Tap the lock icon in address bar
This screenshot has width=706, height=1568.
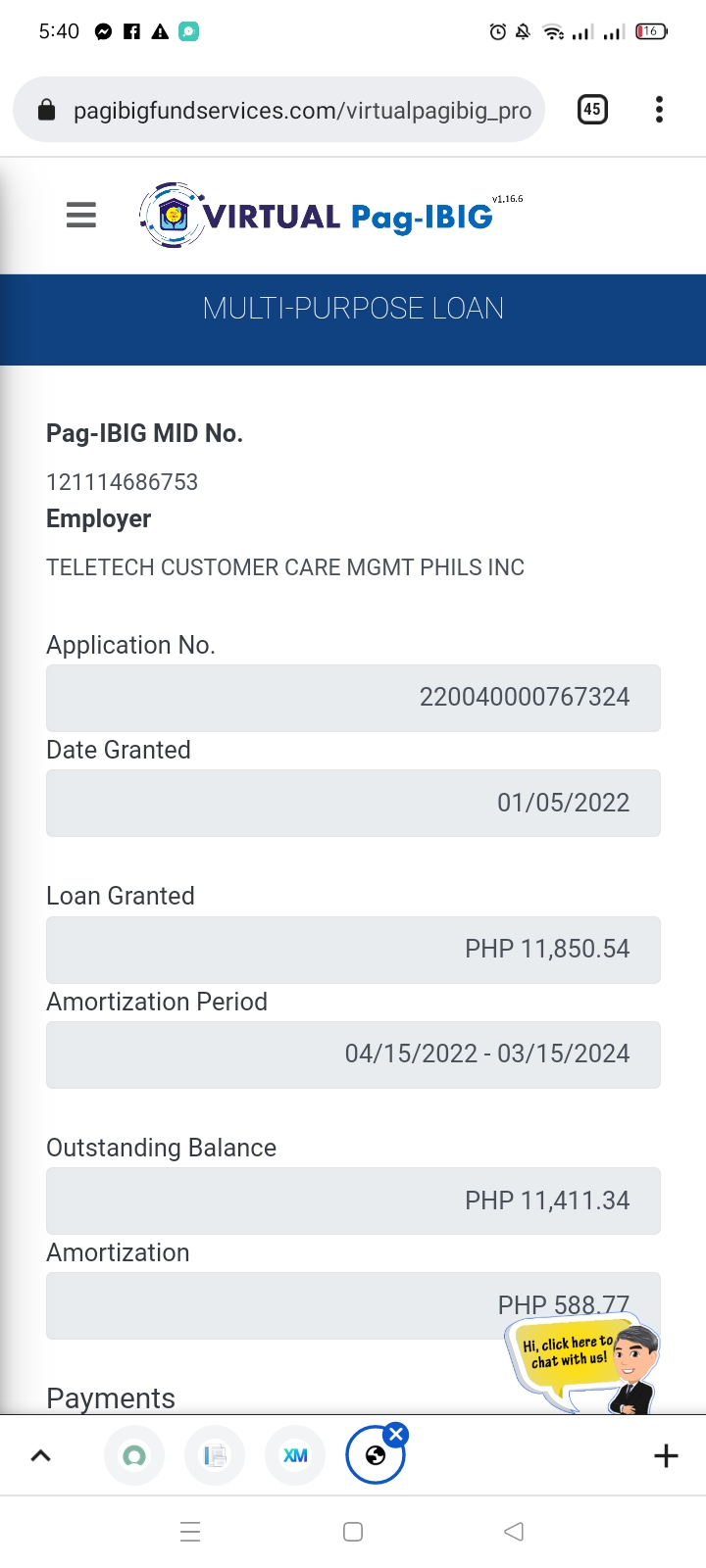[46, 111]
